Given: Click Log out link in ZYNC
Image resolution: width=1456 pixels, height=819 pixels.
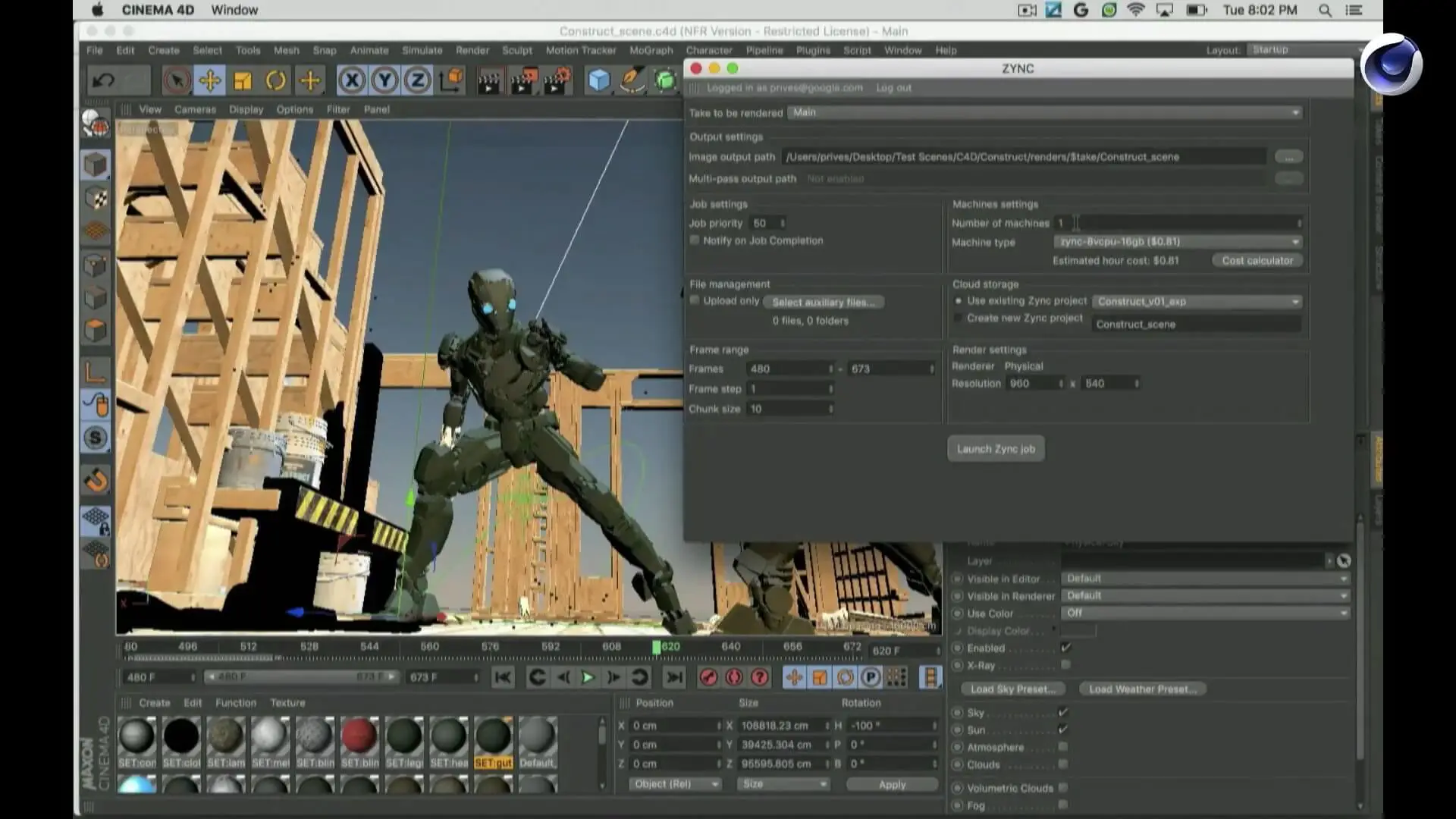Looking at the screenshot, I should (893, 88).
